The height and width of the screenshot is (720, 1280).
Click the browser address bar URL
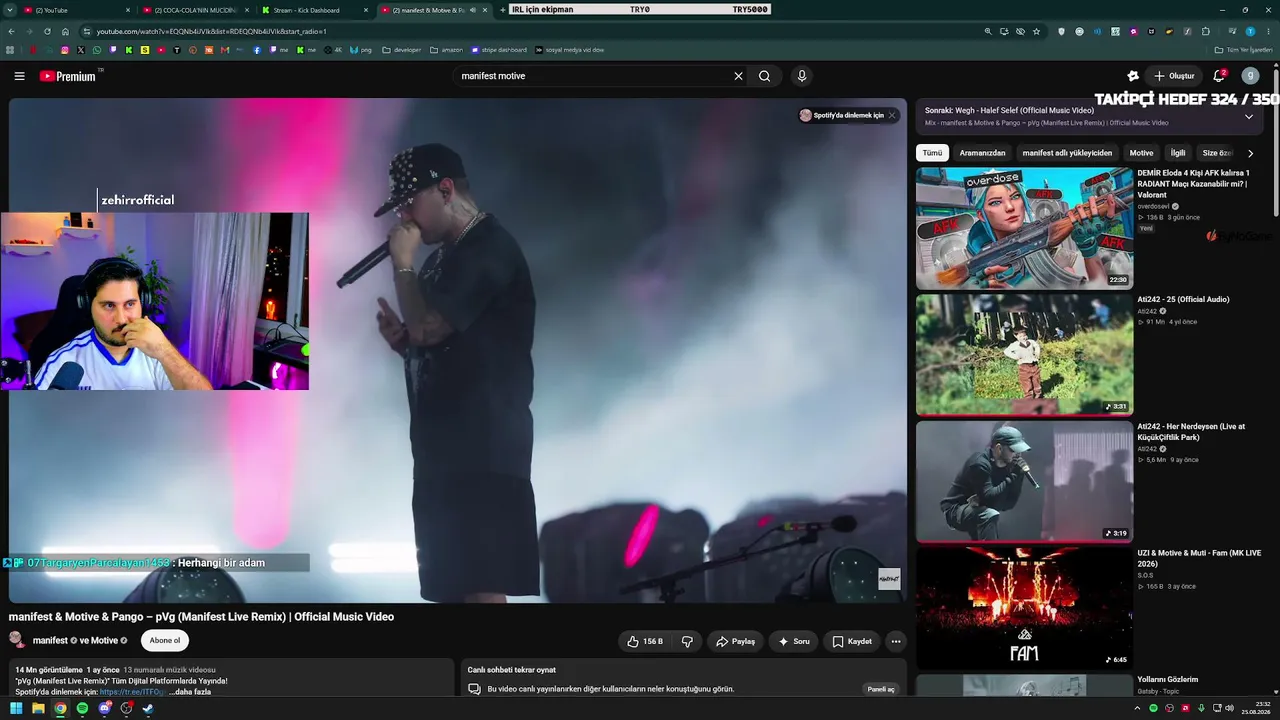coord(212,31)
